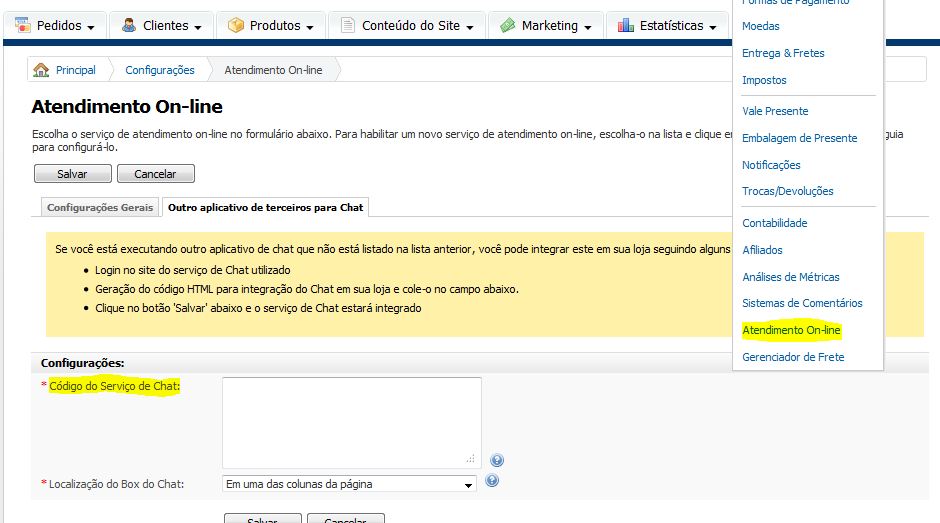The image size is (940, 523).
Task: Open the Localização do Box do Chat dropdown
Action: (x=349, y=484)
